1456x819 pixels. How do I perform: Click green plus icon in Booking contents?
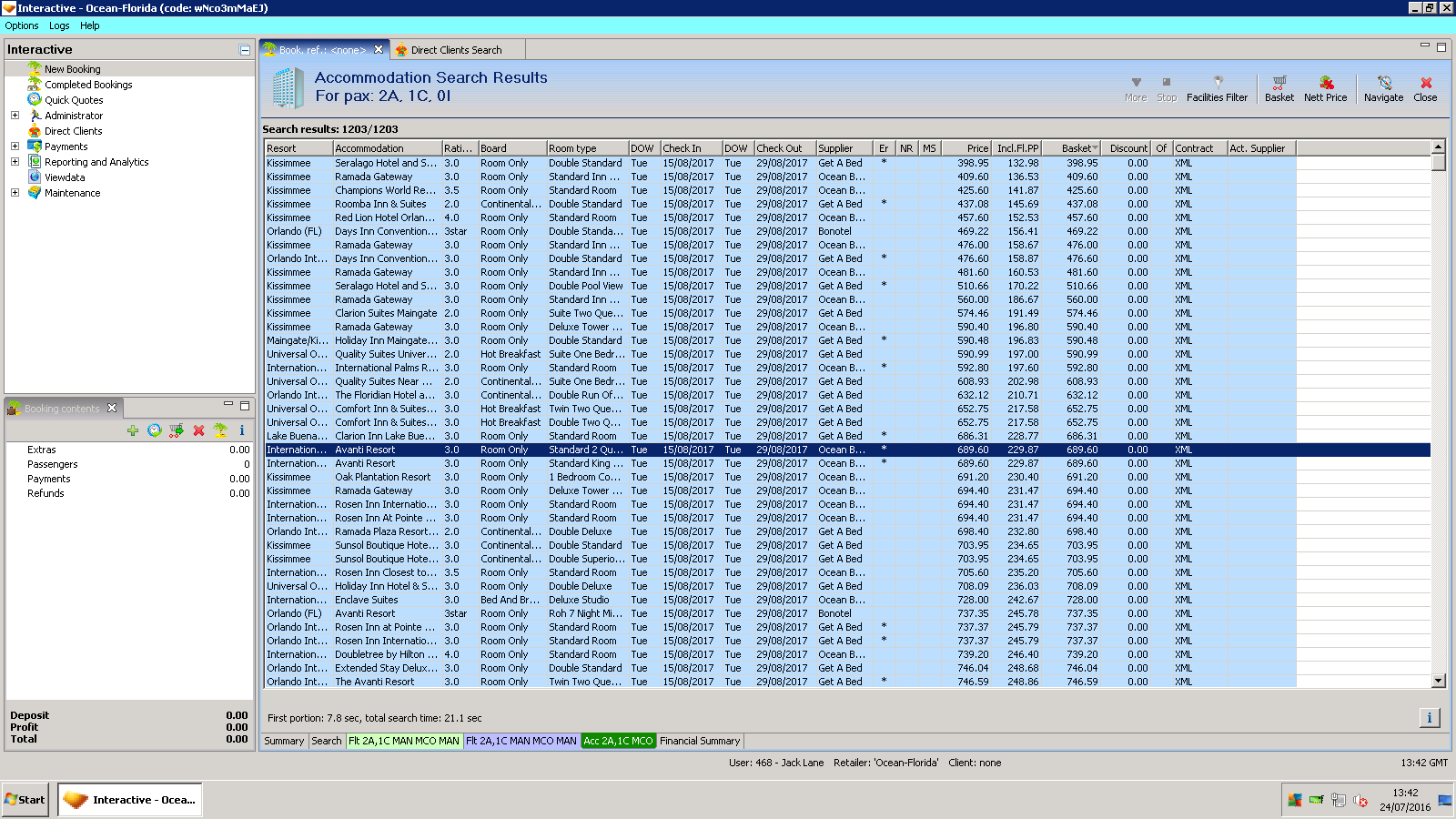pyautogui.click(x=133, y=430)
